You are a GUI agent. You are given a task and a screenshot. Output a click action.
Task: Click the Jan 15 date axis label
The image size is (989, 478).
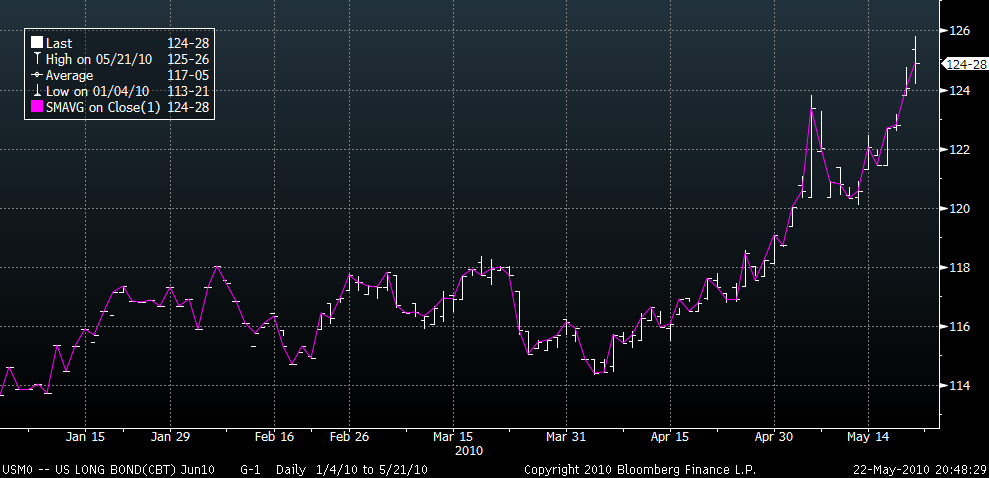point(85,436)
